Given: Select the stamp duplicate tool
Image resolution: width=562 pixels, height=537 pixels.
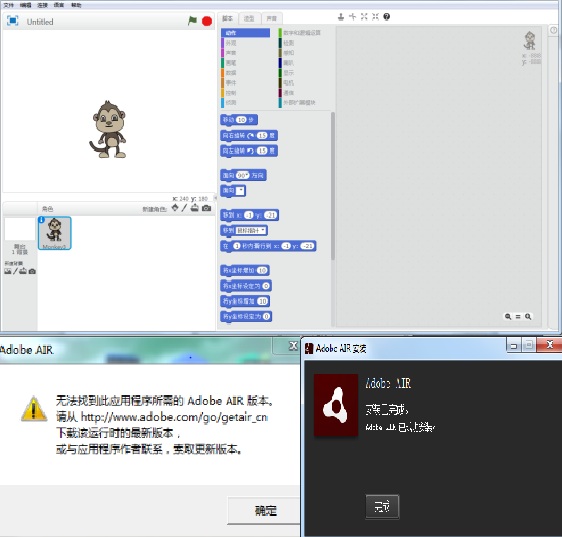Looking at the screenshot, I should (x=341, y=17).
